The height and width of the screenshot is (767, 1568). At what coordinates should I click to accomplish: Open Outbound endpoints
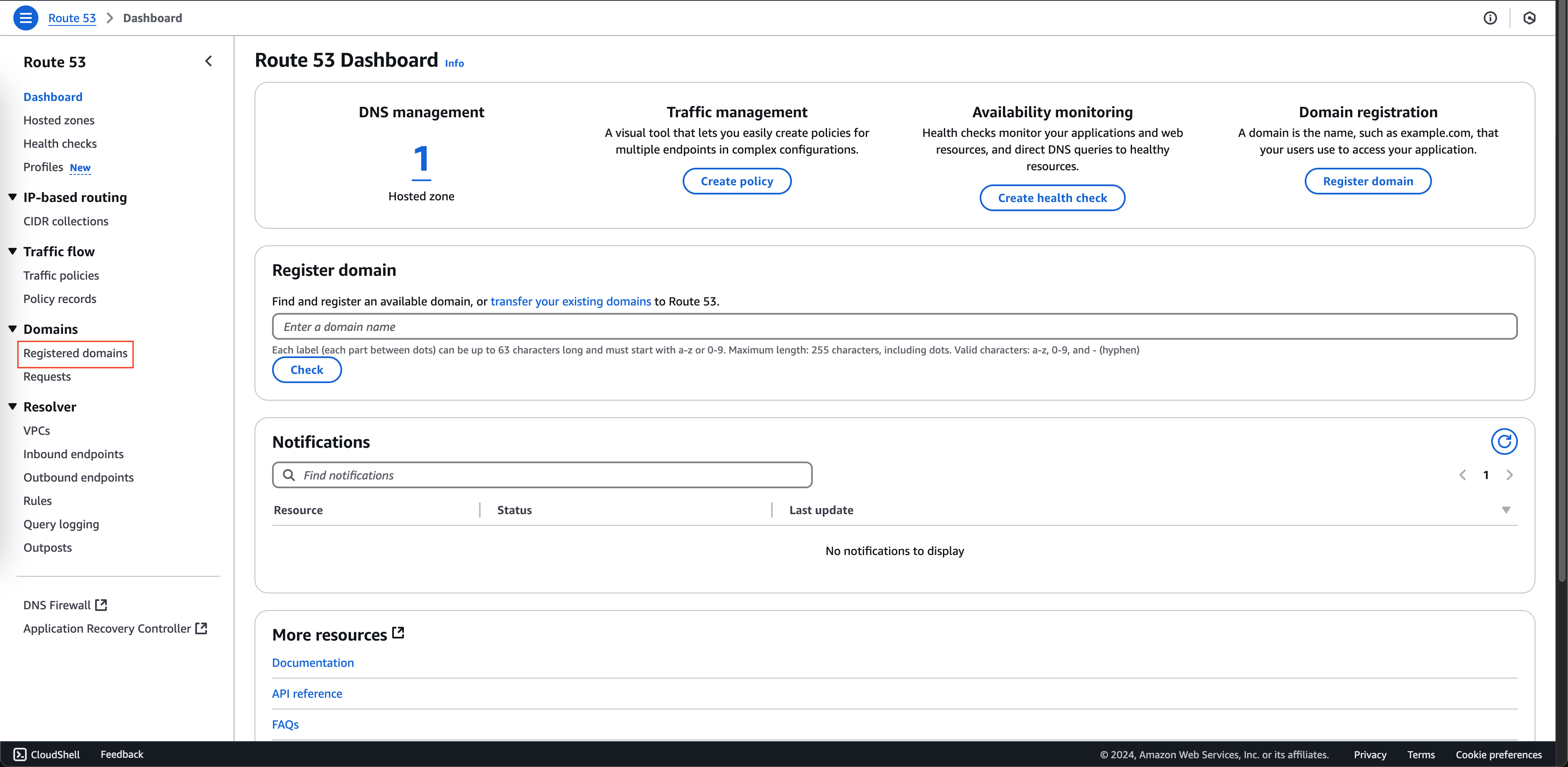coord(78,477)
